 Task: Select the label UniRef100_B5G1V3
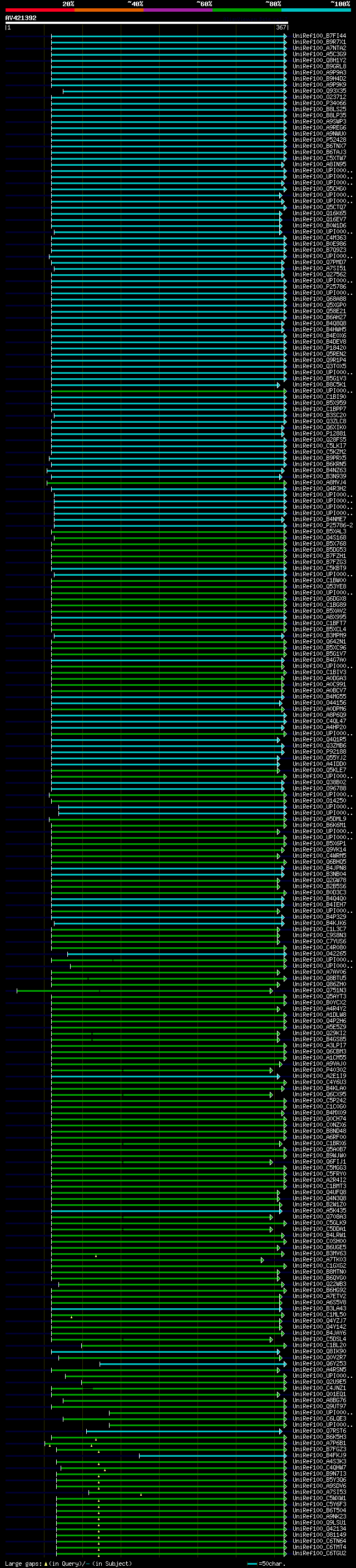pyautogui.click(x=319, y=378)
